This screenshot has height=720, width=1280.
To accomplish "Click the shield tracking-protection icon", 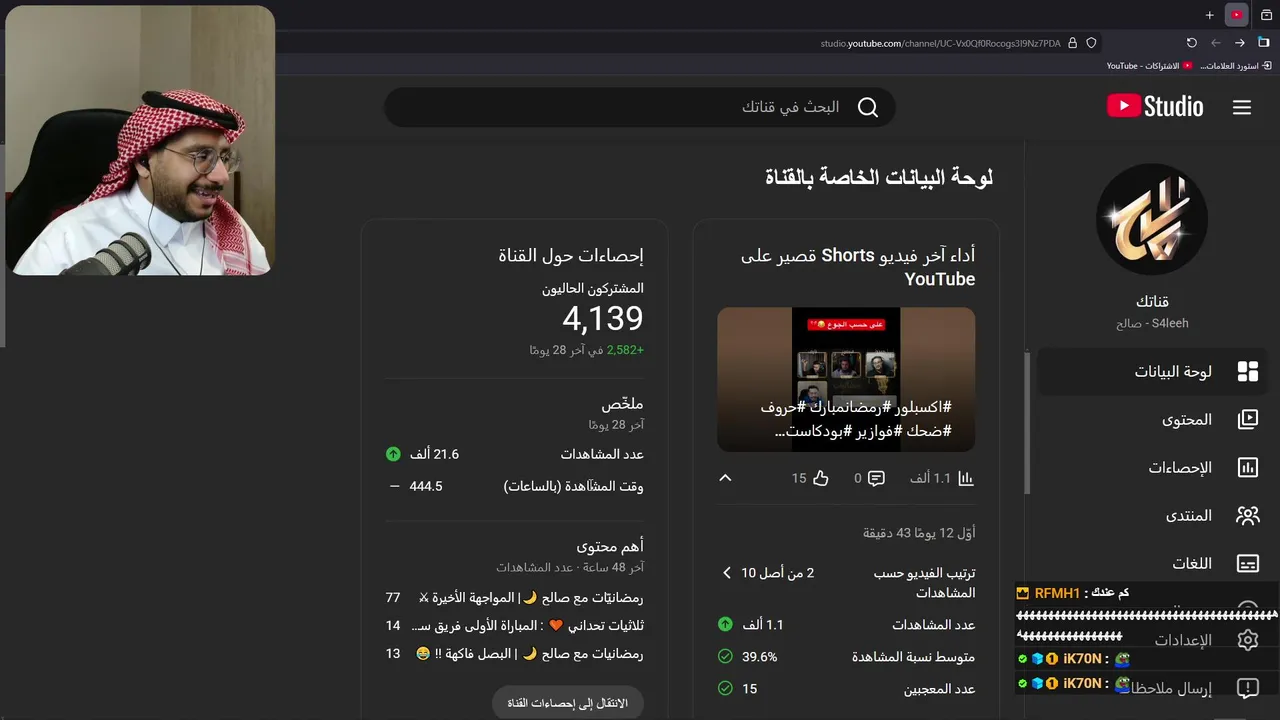I will (x=1091, y=43).
